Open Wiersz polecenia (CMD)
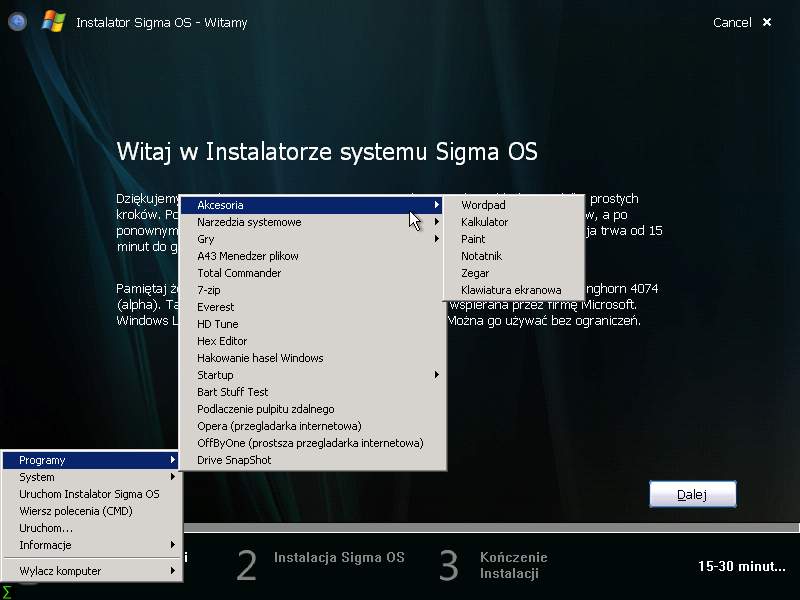The height and width of the screenshot is (600, 800). 91,511
